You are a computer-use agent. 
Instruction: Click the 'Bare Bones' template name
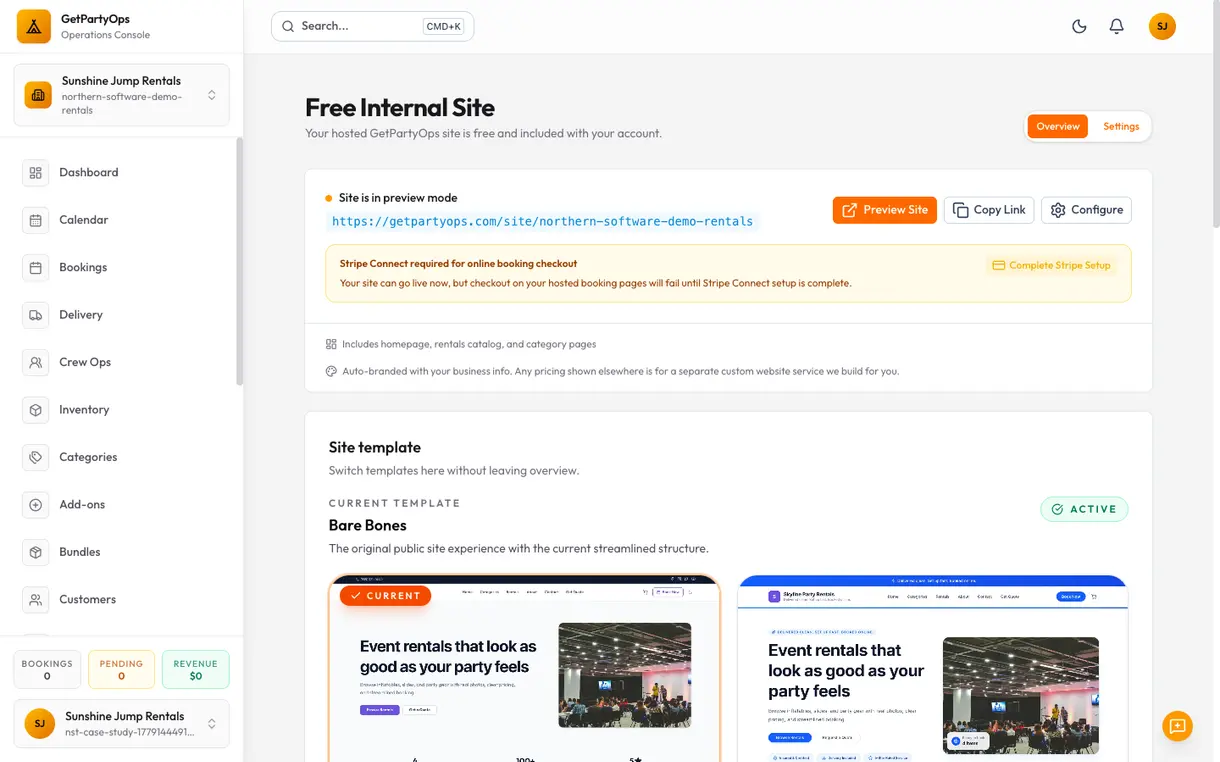click(x=368, y=525)
